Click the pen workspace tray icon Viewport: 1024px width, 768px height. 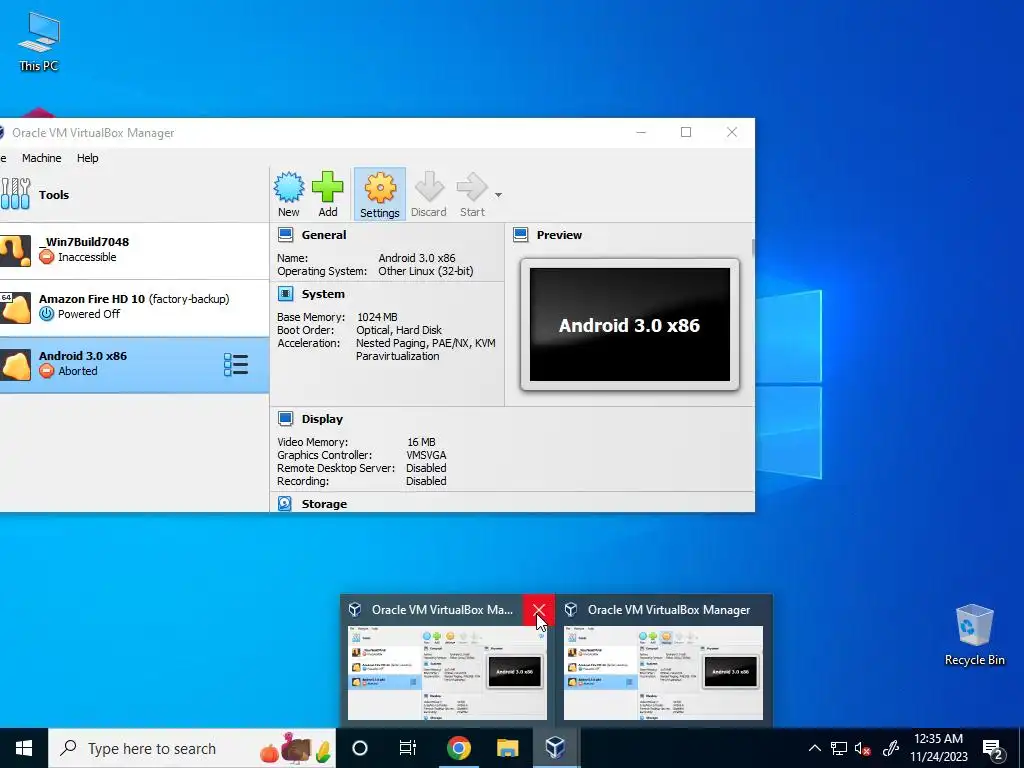891,748
